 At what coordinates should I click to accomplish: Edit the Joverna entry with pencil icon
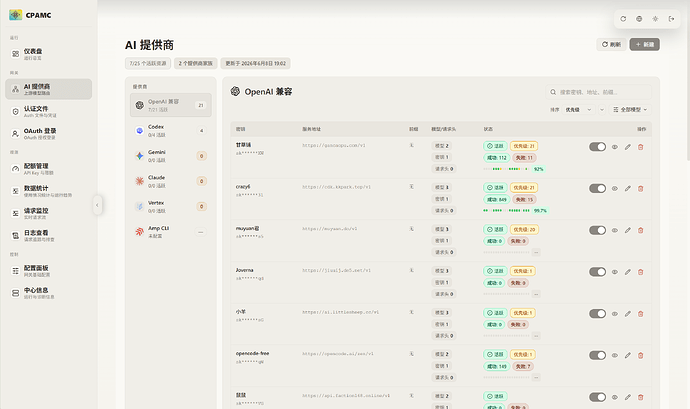[628, 272]
